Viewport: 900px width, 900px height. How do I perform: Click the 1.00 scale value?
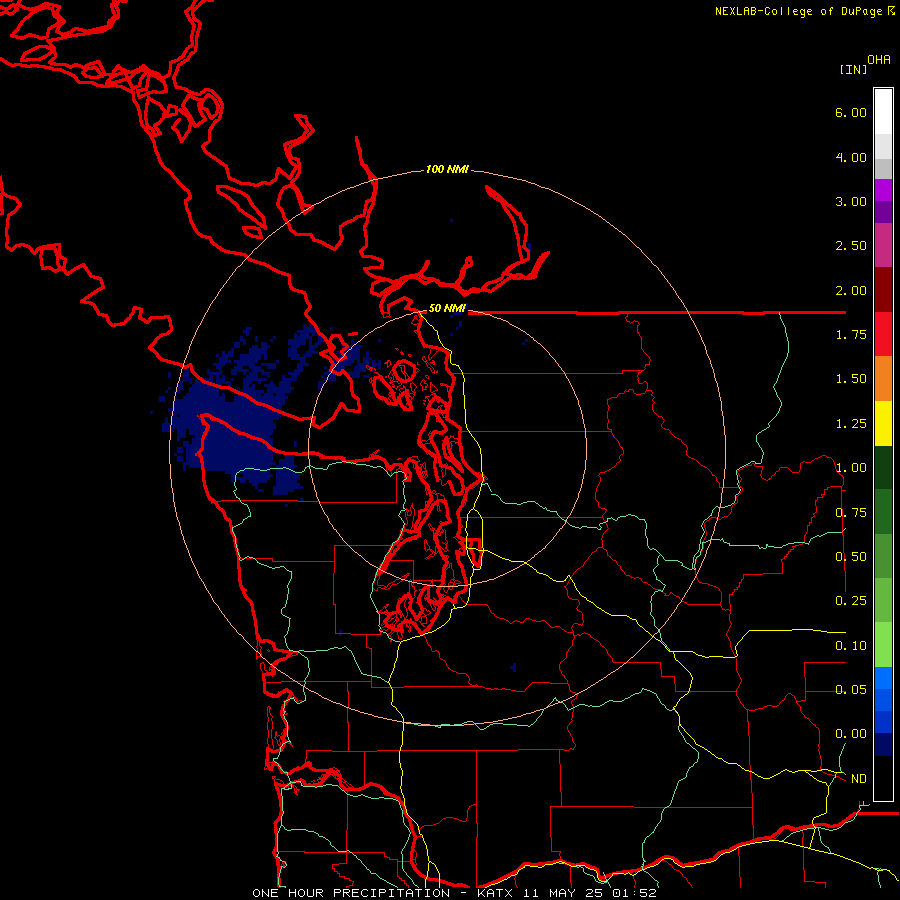point(851,468)
